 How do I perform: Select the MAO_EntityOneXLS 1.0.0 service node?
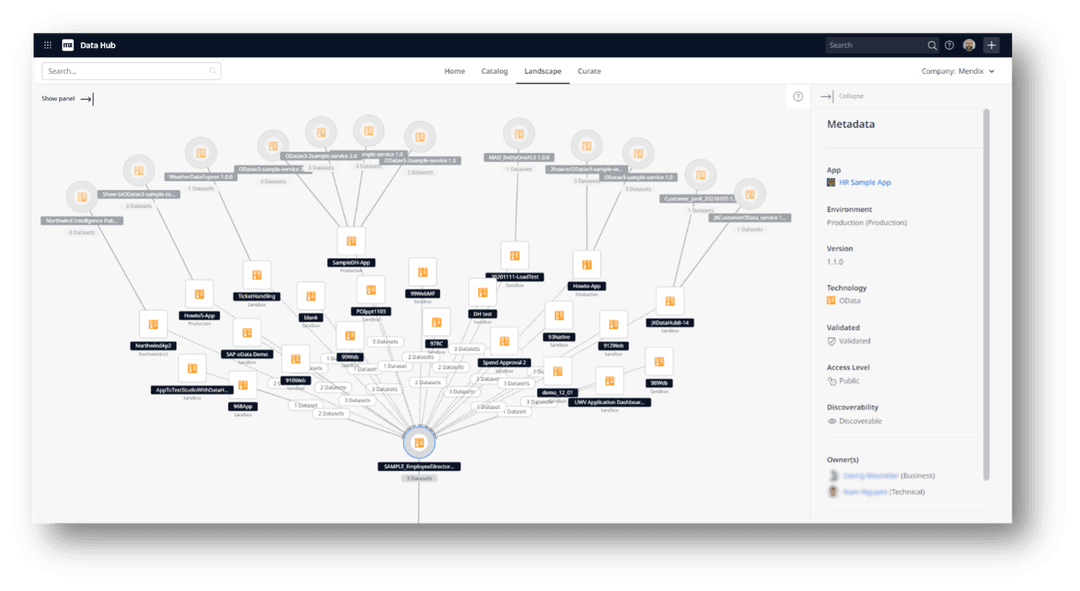tap(519, 134)
